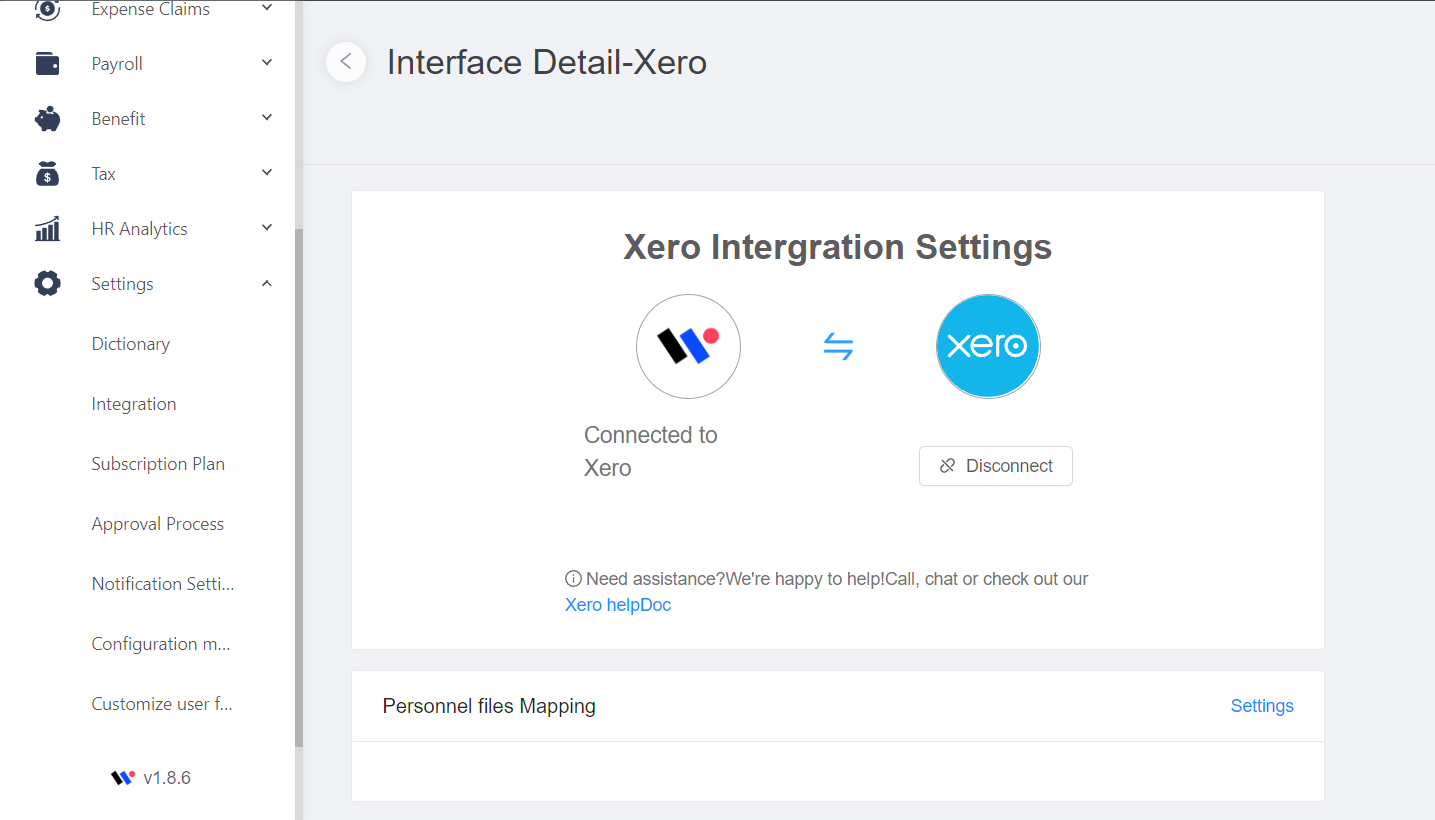Screen dimensions: 1435x820
Task: Open Approval Process in the sidebar
Action: [x=158, y=524]
